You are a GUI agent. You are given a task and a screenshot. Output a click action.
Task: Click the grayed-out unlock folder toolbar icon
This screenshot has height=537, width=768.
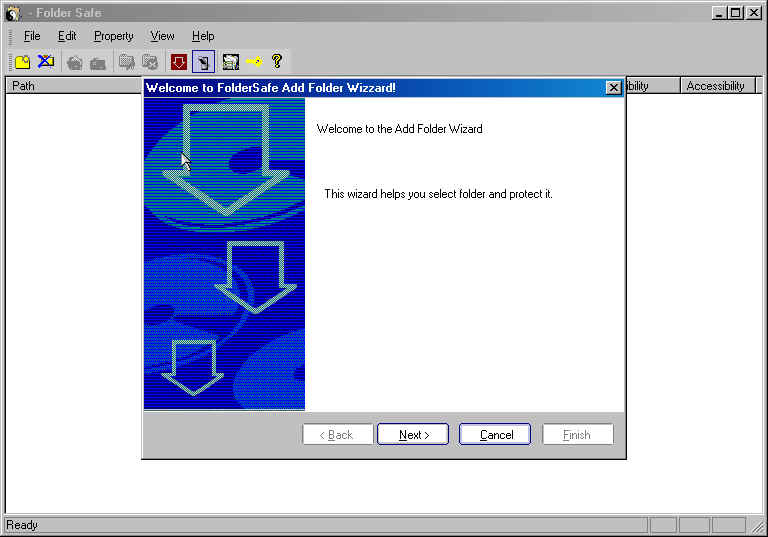click(98, 62)
